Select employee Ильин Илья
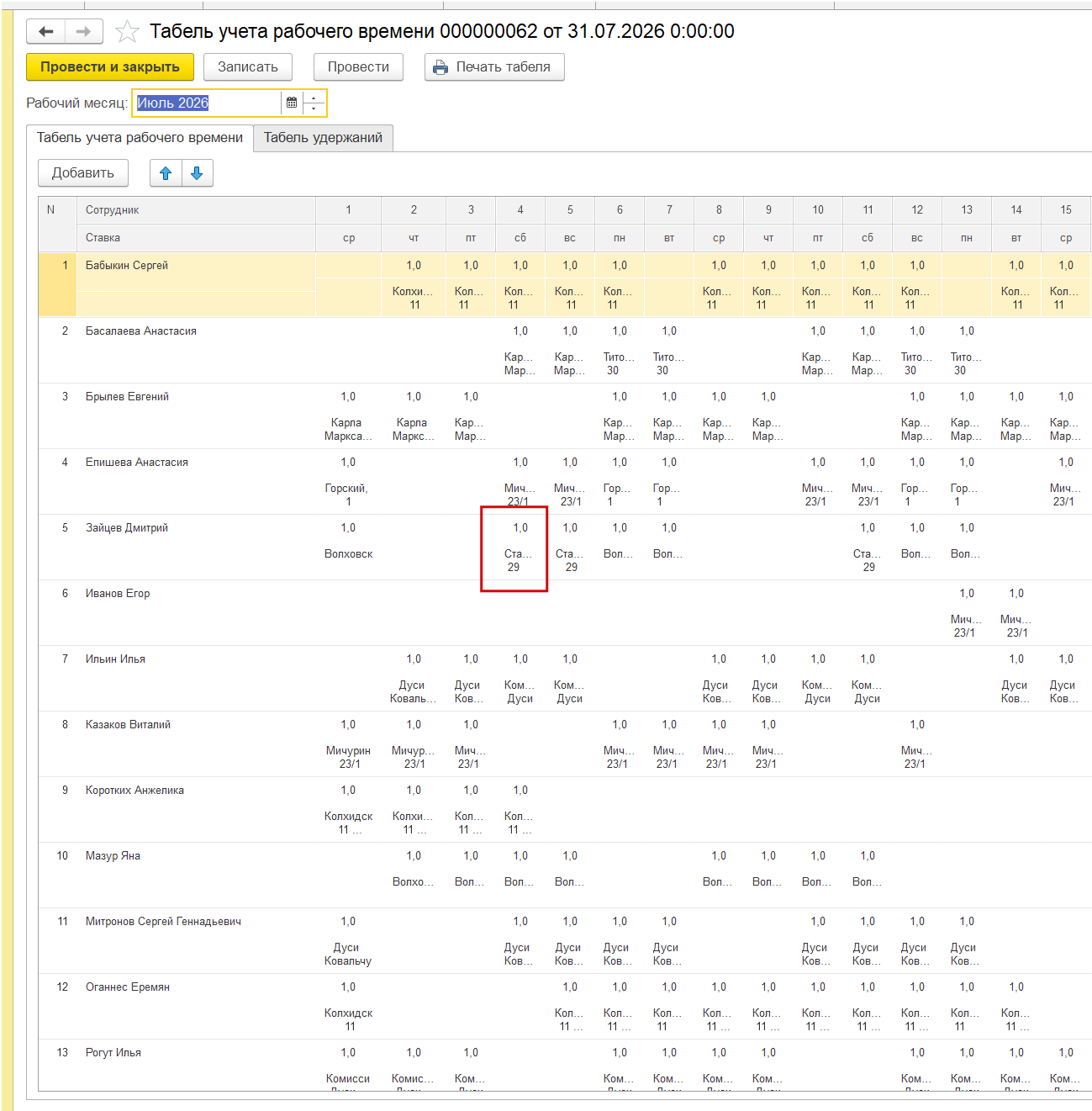Viewport: 1092px width, 1111px height. [x=115, y=659]
